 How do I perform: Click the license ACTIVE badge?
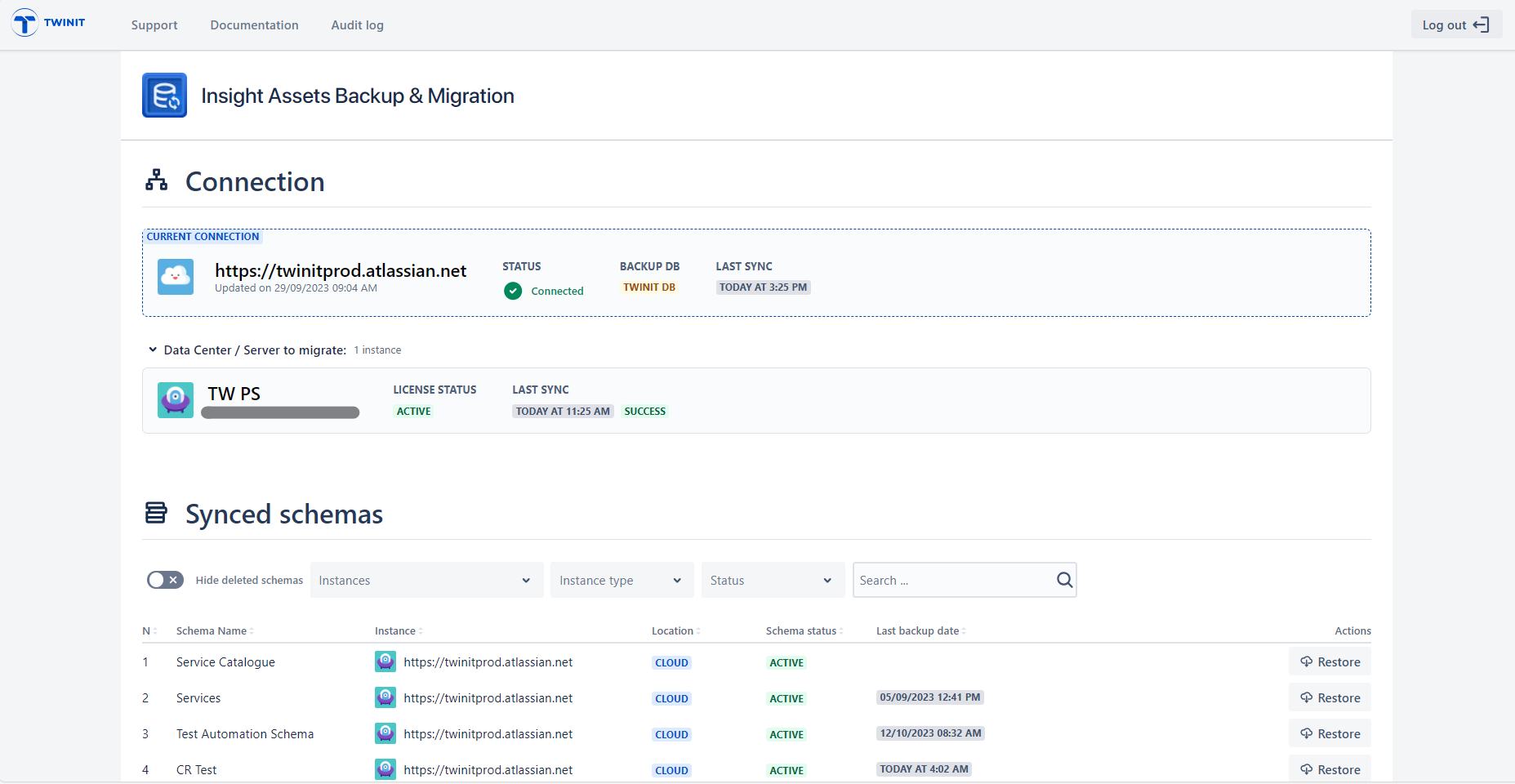point(413,412)
